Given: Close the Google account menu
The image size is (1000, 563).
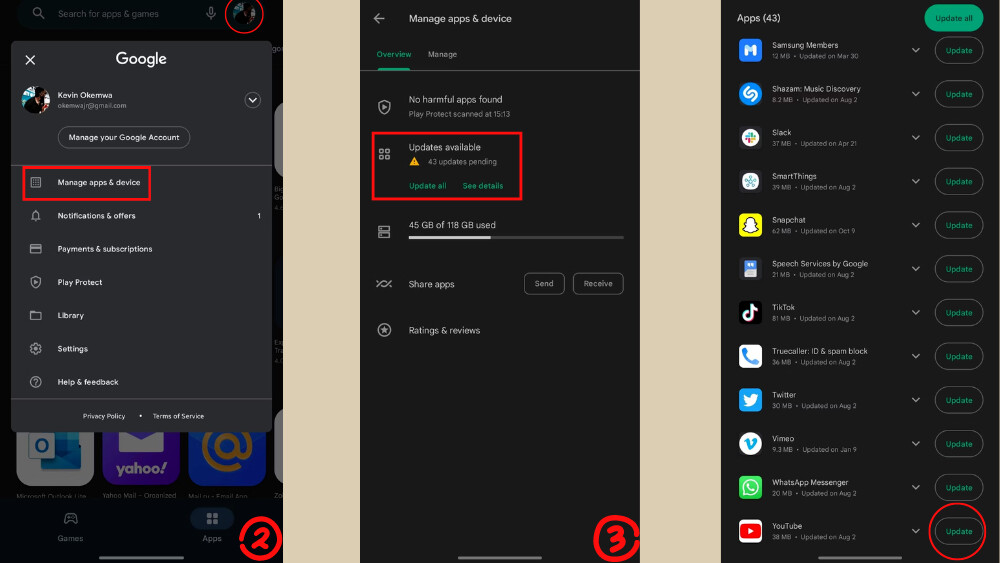Looking at the screenshot, I should [30, 60].
